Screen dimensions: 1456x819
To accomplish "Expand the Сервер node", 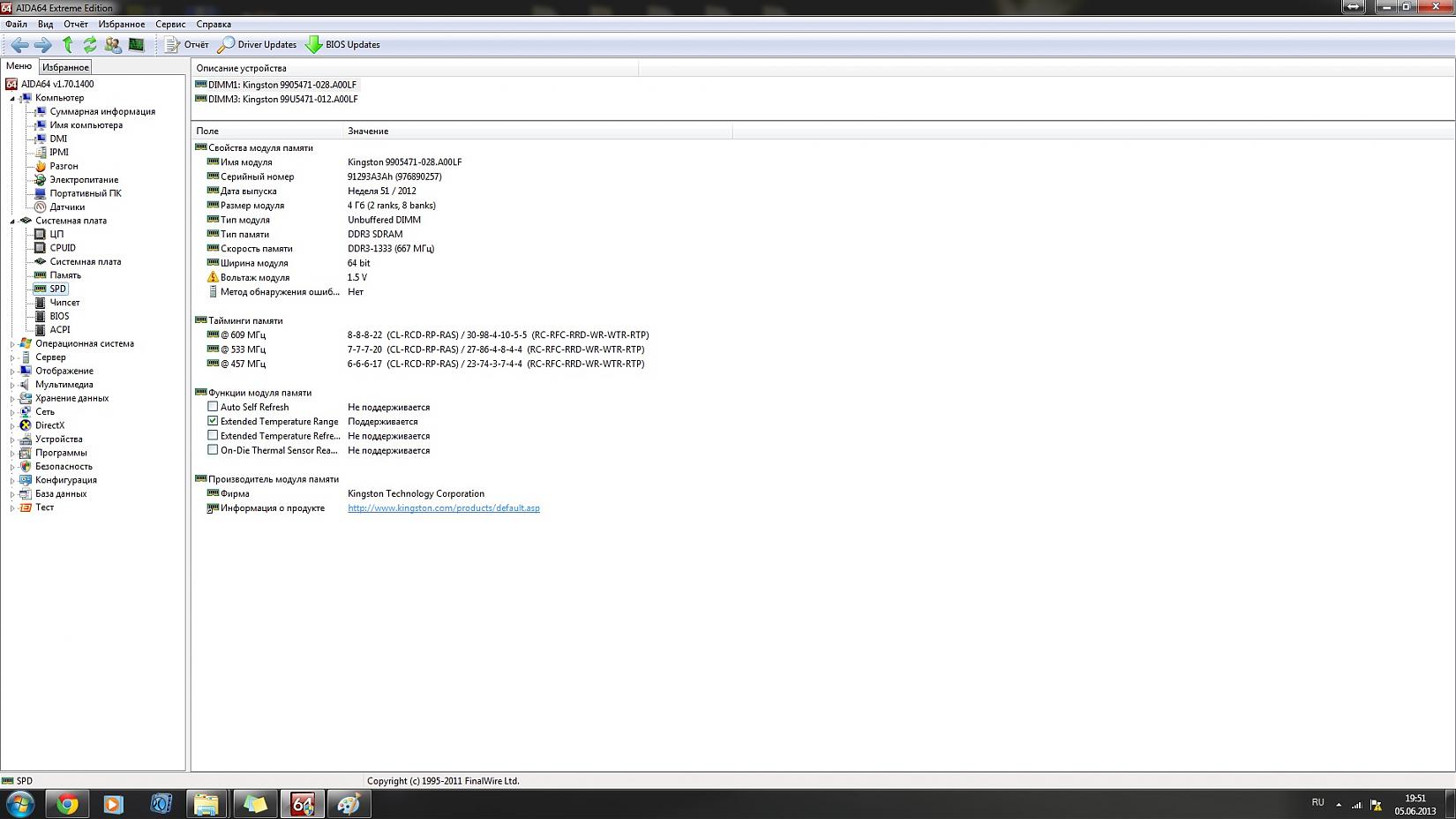I will pyautogui.click(x=12, y=357).
